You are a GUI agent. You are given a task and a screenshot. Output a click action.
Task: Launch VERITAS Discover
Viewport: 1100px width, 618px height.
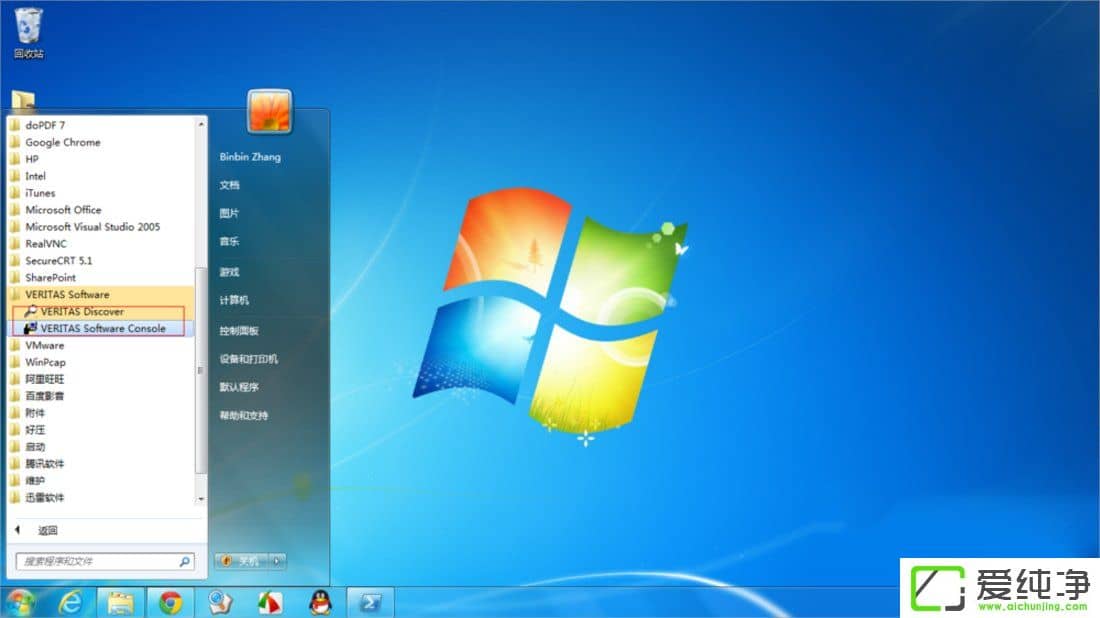[82, 312]
